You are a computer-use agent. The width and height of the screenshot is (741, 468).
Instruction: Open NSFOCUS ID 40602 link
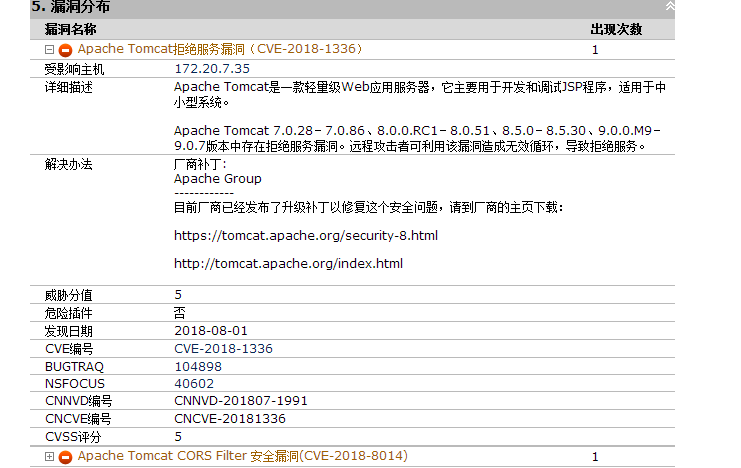(x=194, y=383)
